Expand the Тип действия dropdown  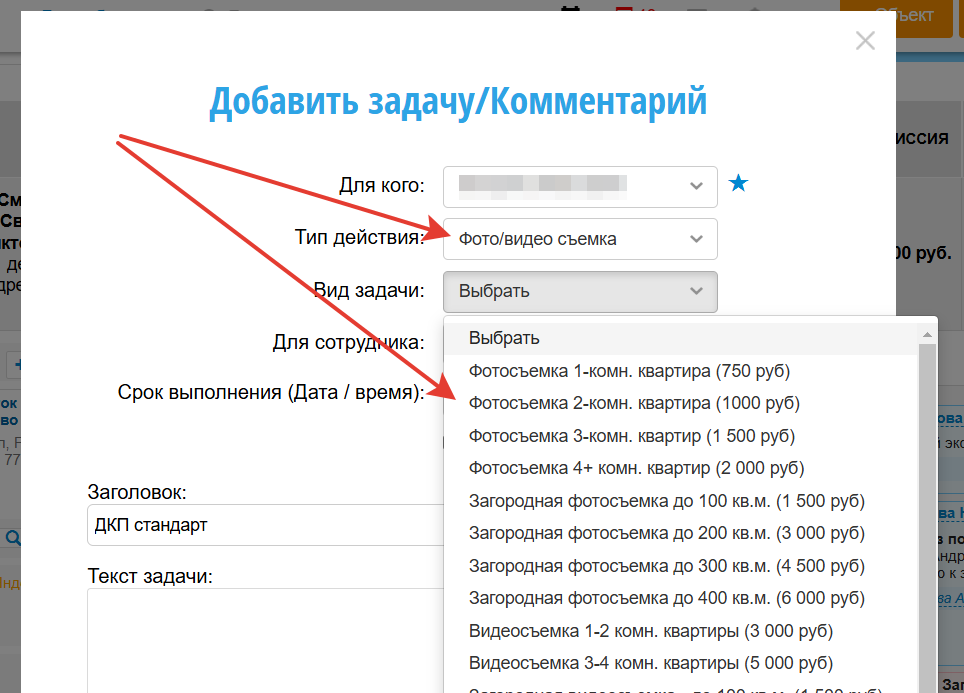[580, 239]
